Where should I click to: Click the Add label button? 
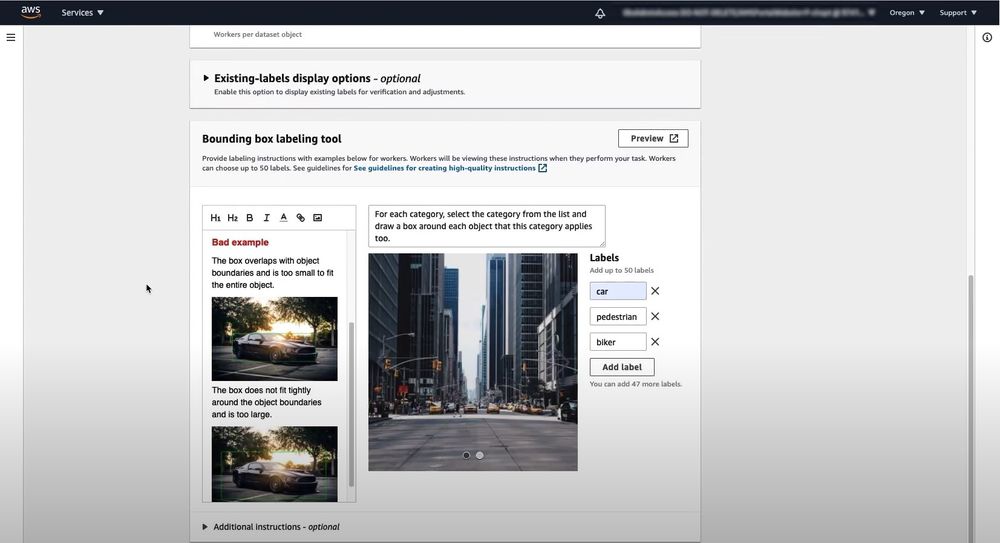coord(622,367)
